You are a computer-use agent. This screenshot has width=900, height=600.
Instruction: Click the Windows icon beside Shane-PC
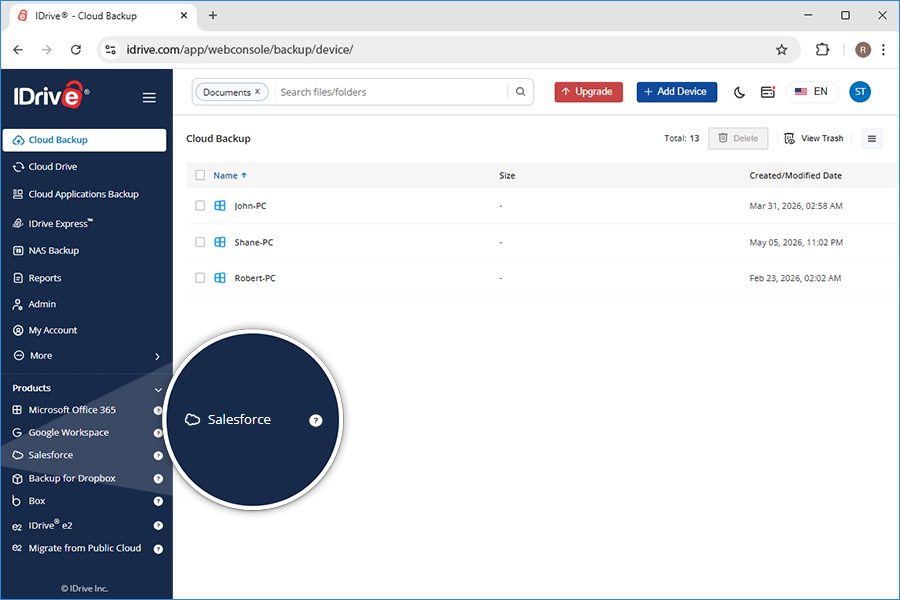(x=220, y=242)
